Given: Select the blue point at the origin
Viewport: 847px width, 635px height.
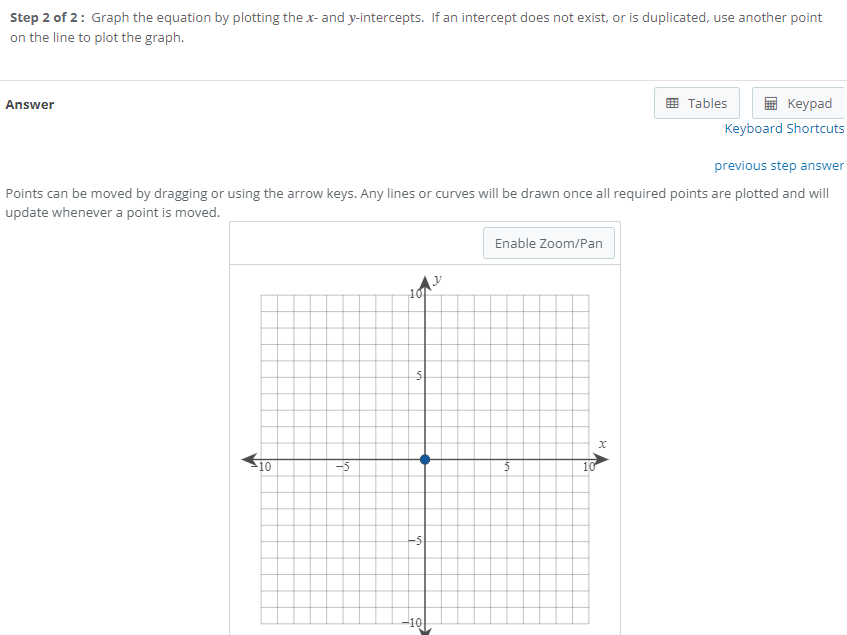Looking at the screenshot, I should point(425,460).
